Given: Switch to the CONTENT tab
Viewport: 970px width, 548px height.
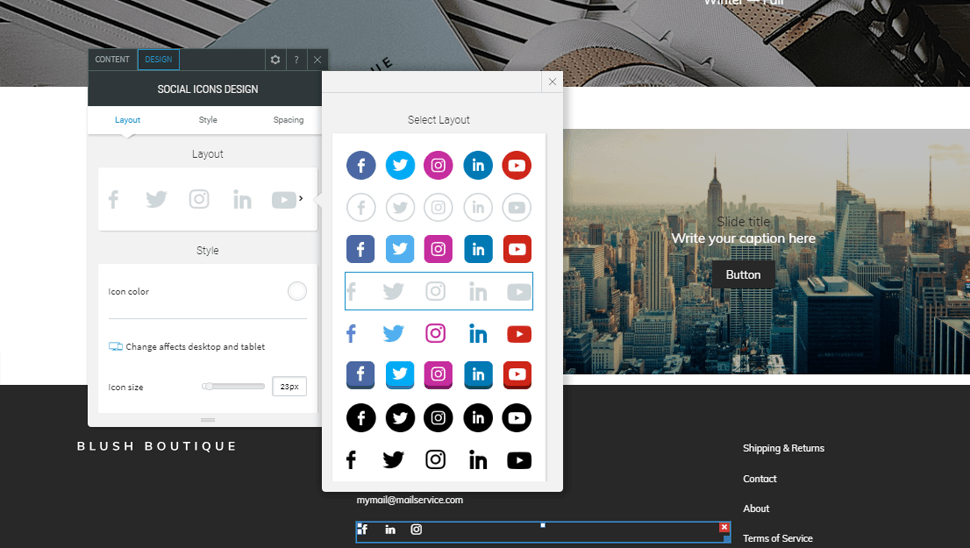Looking at the screenshot, I should (112, 59).
